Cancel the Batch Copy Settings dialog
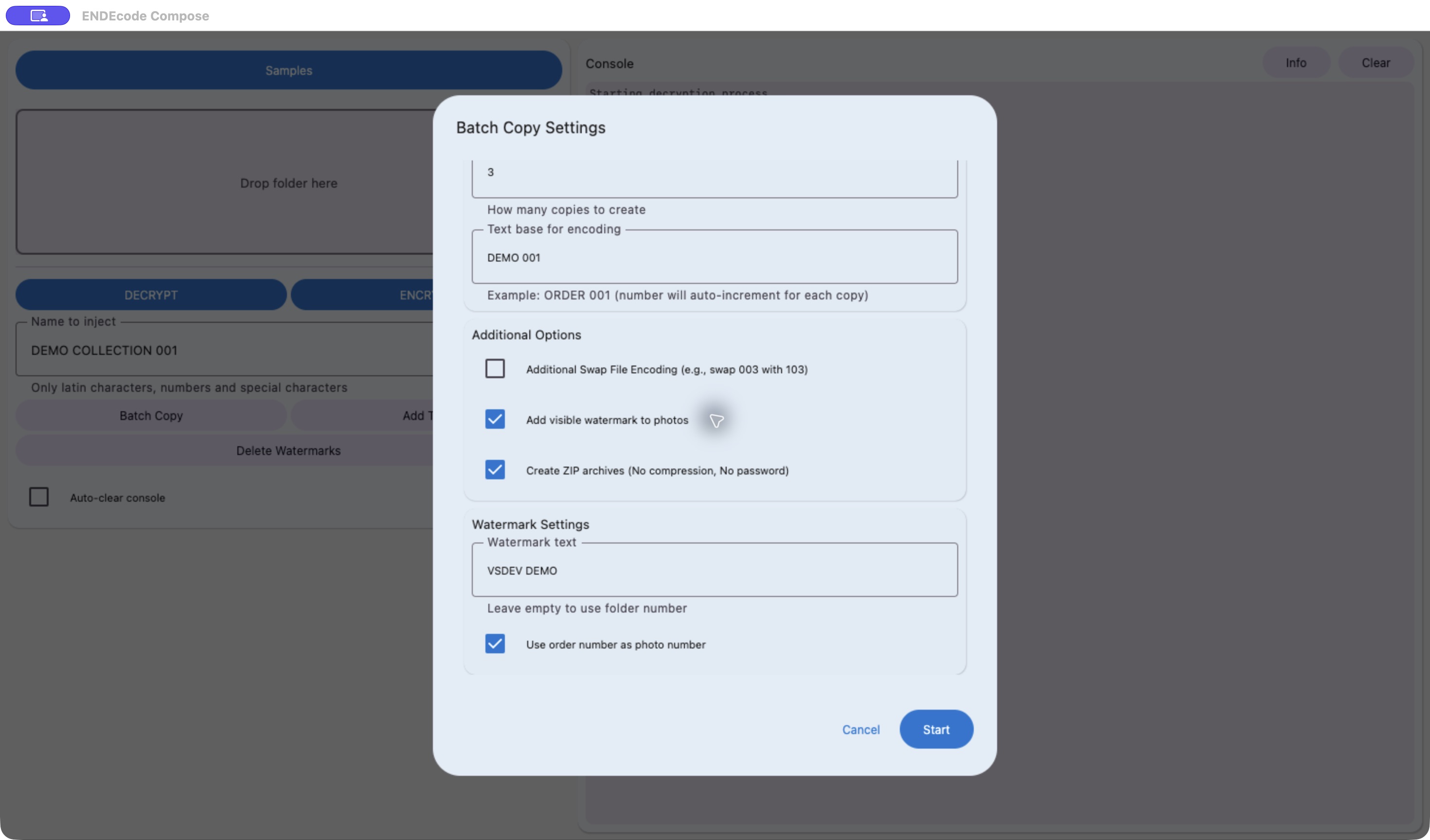This screenshot has width=1430, height=840. tap(861, 729)
